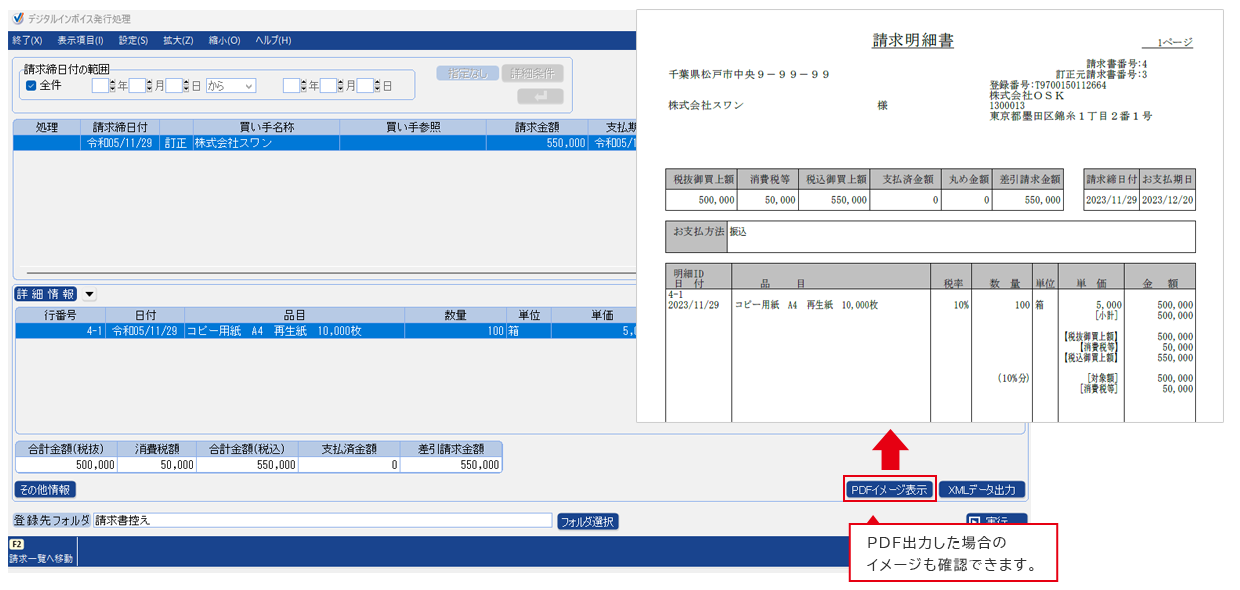Click the 登録先フォルダ text field
1240x590 pixels.
[x=321, y=520]
